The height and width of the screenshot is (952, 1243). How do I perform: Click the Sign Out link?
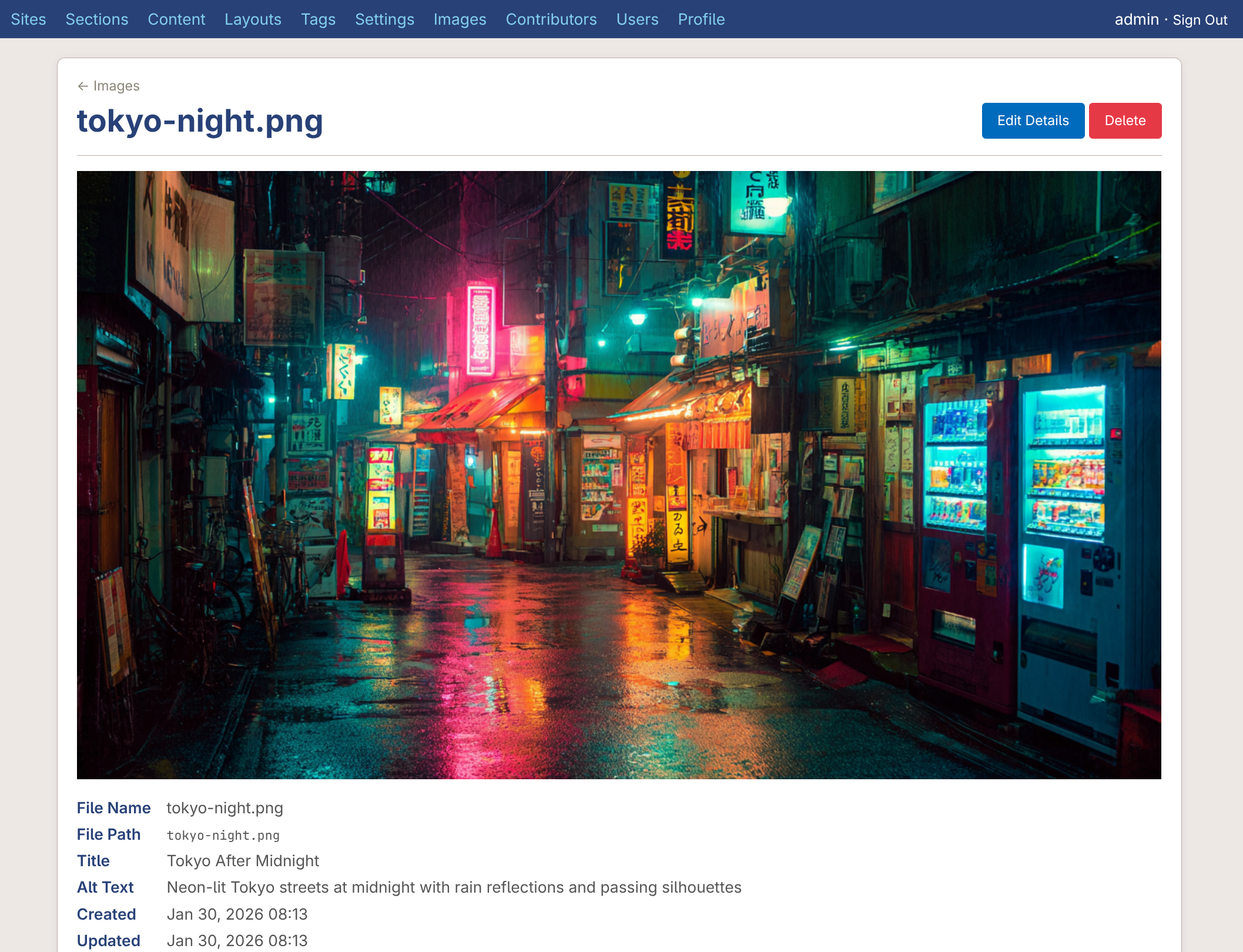[1200, 20]
